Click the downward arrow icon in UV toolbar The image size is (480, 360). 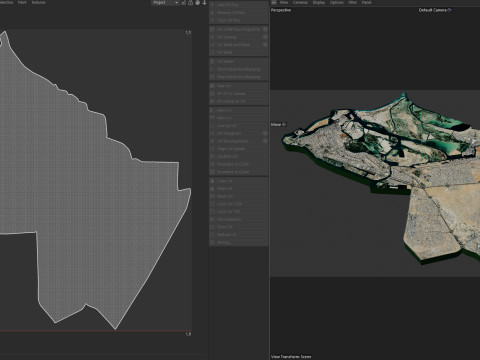pos(204,3)
